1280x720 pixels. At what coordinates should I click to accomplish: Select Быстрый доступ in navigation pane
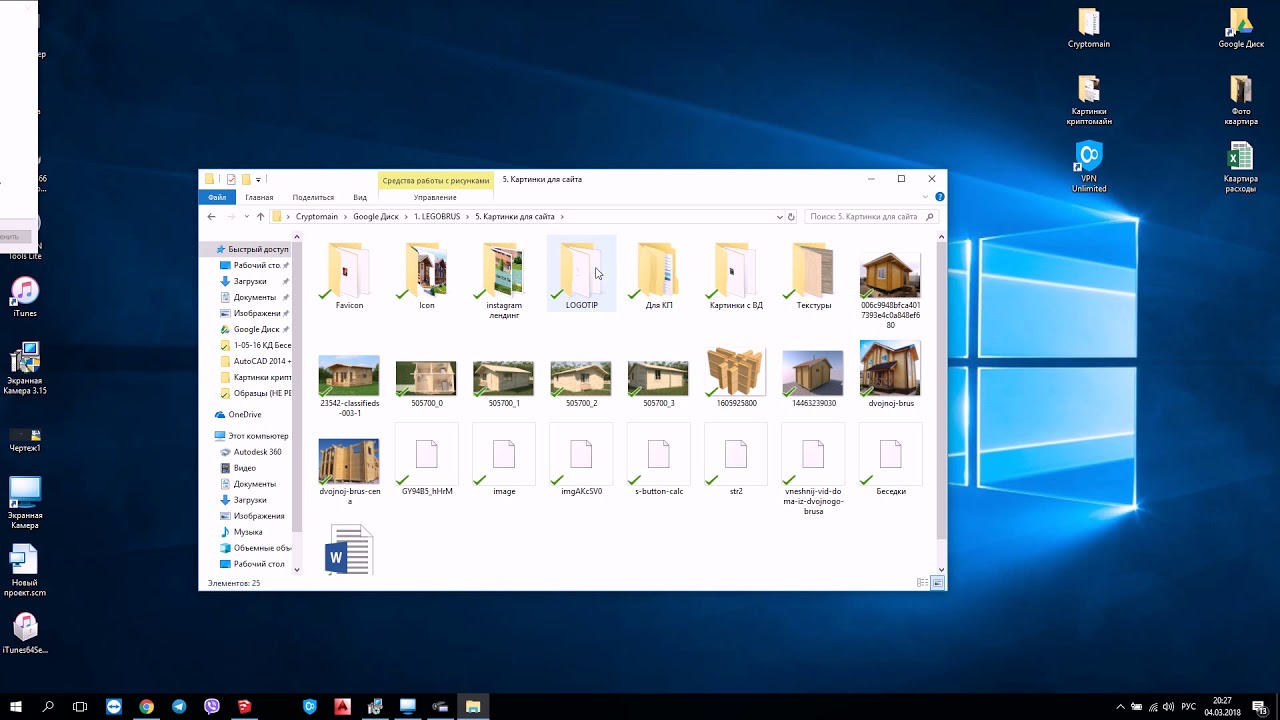pyautogui.click(x=249, y=249)
